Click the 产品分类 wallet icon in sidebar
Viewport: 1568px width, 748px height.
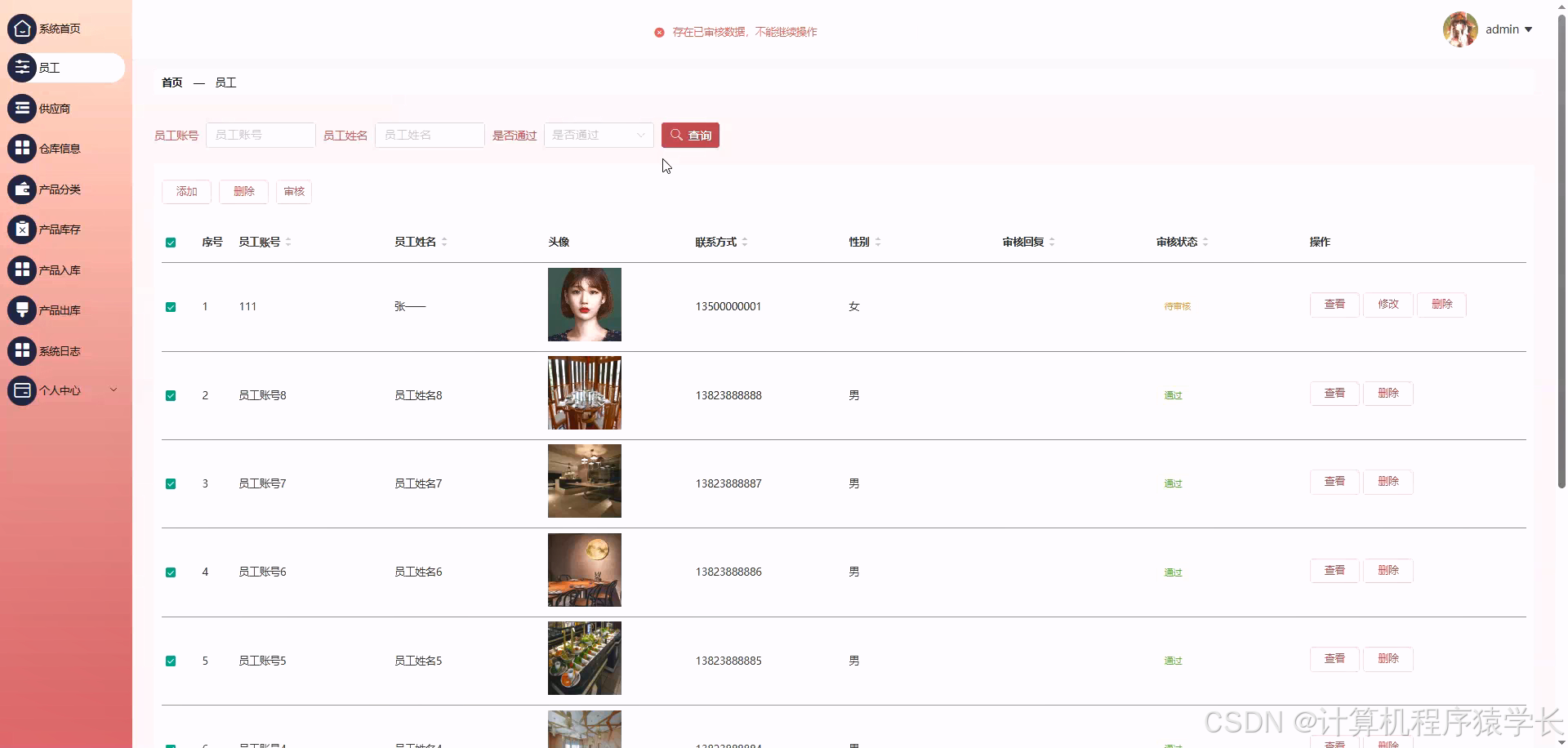22,189
